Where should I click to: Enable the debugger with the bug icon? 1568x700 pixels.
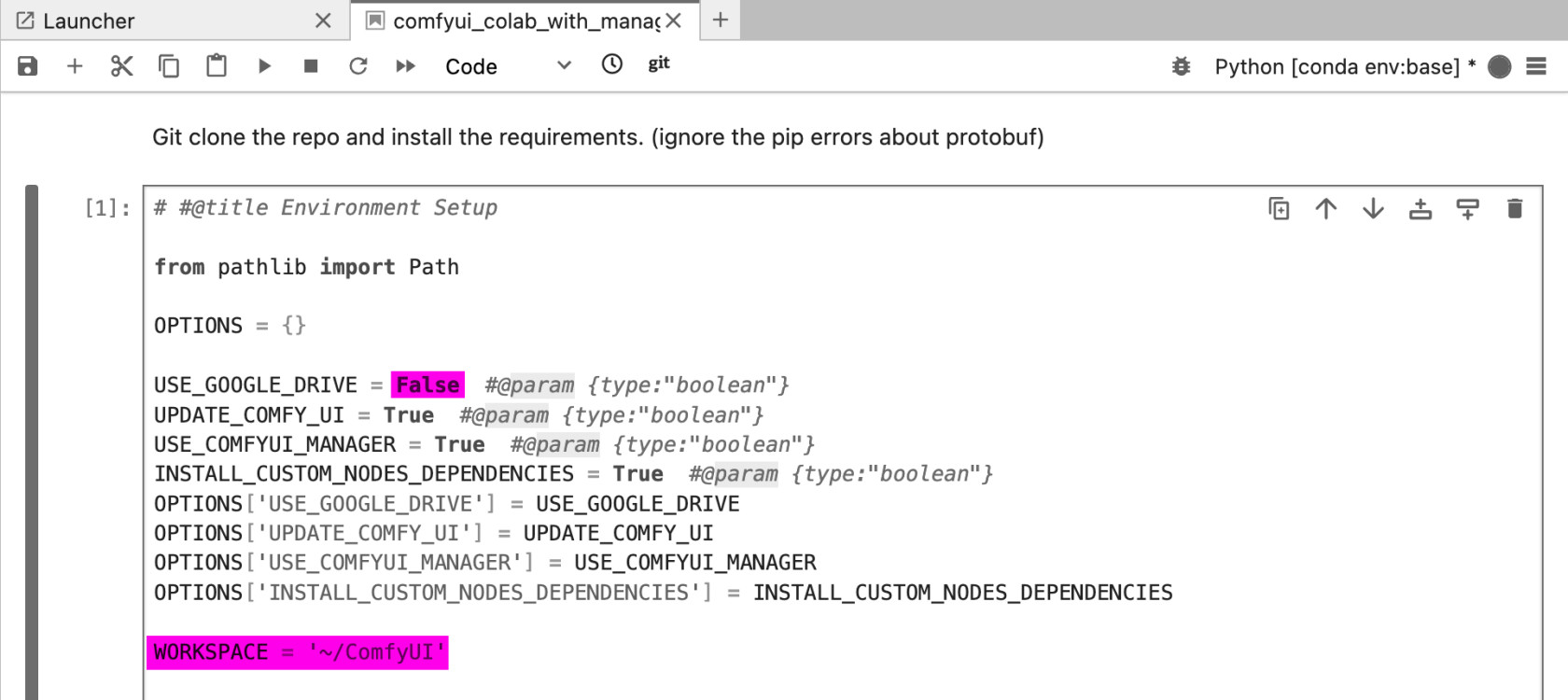(1182, 66)
